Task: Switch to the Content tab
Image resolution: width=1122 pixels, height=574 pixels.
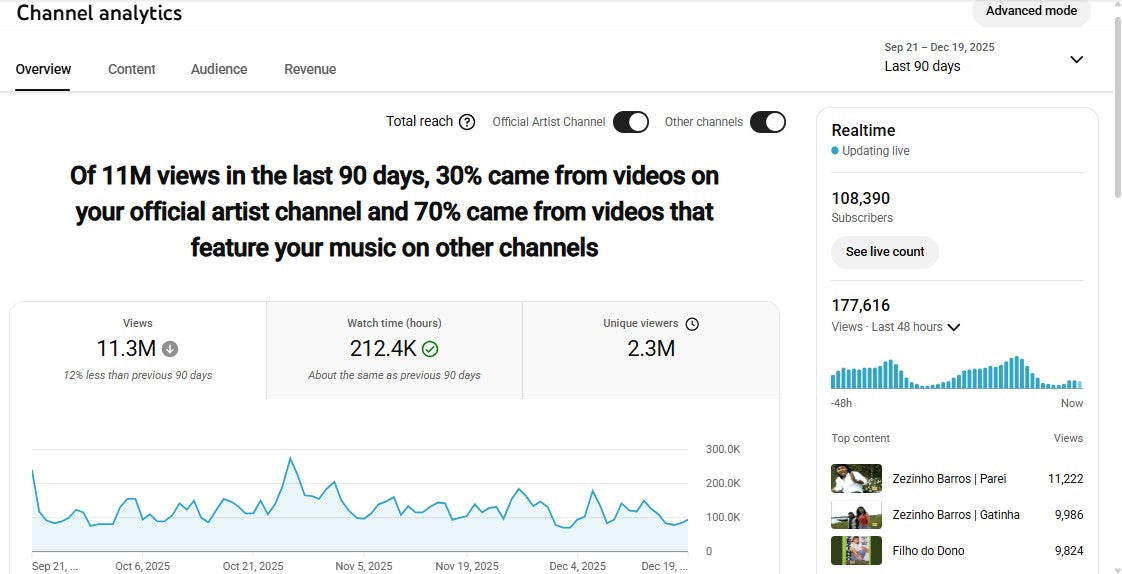Action: tap(131, 69)
